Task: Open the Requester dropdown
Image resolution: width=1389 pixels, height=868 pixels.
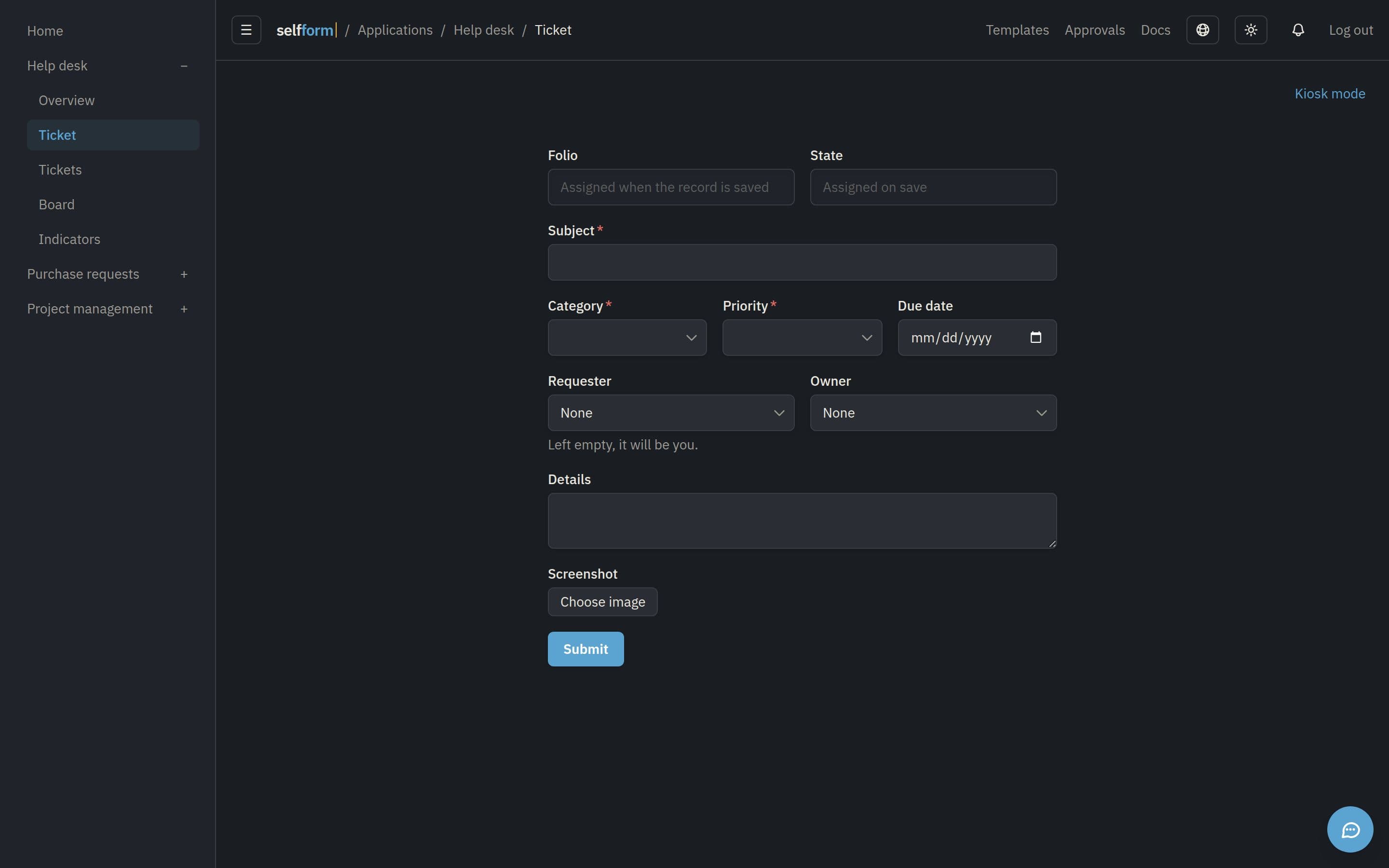Action: 671,413
